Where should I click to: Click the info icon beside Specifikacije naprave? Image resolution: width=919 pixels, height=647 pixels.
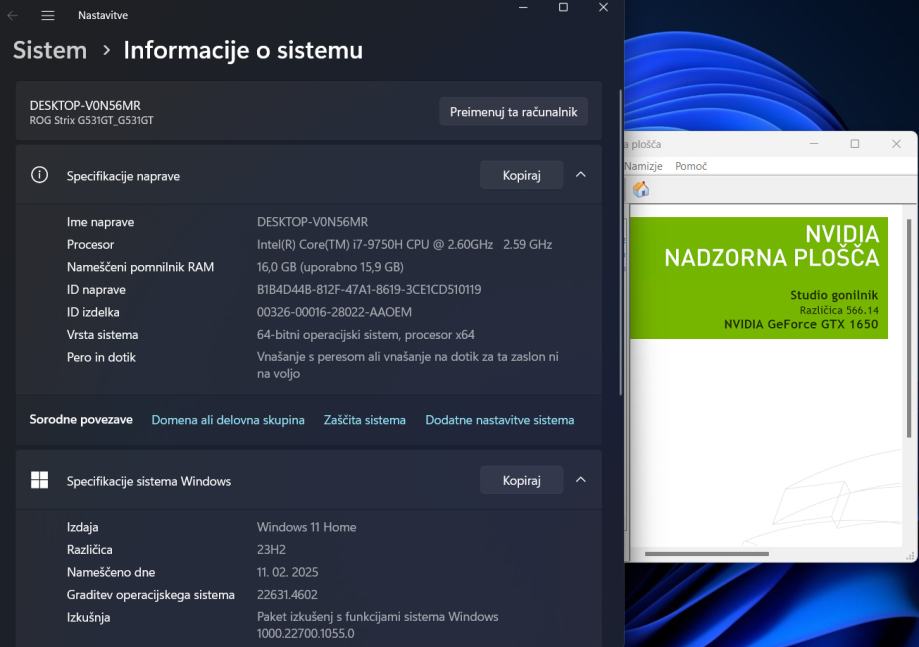[39, 175]
